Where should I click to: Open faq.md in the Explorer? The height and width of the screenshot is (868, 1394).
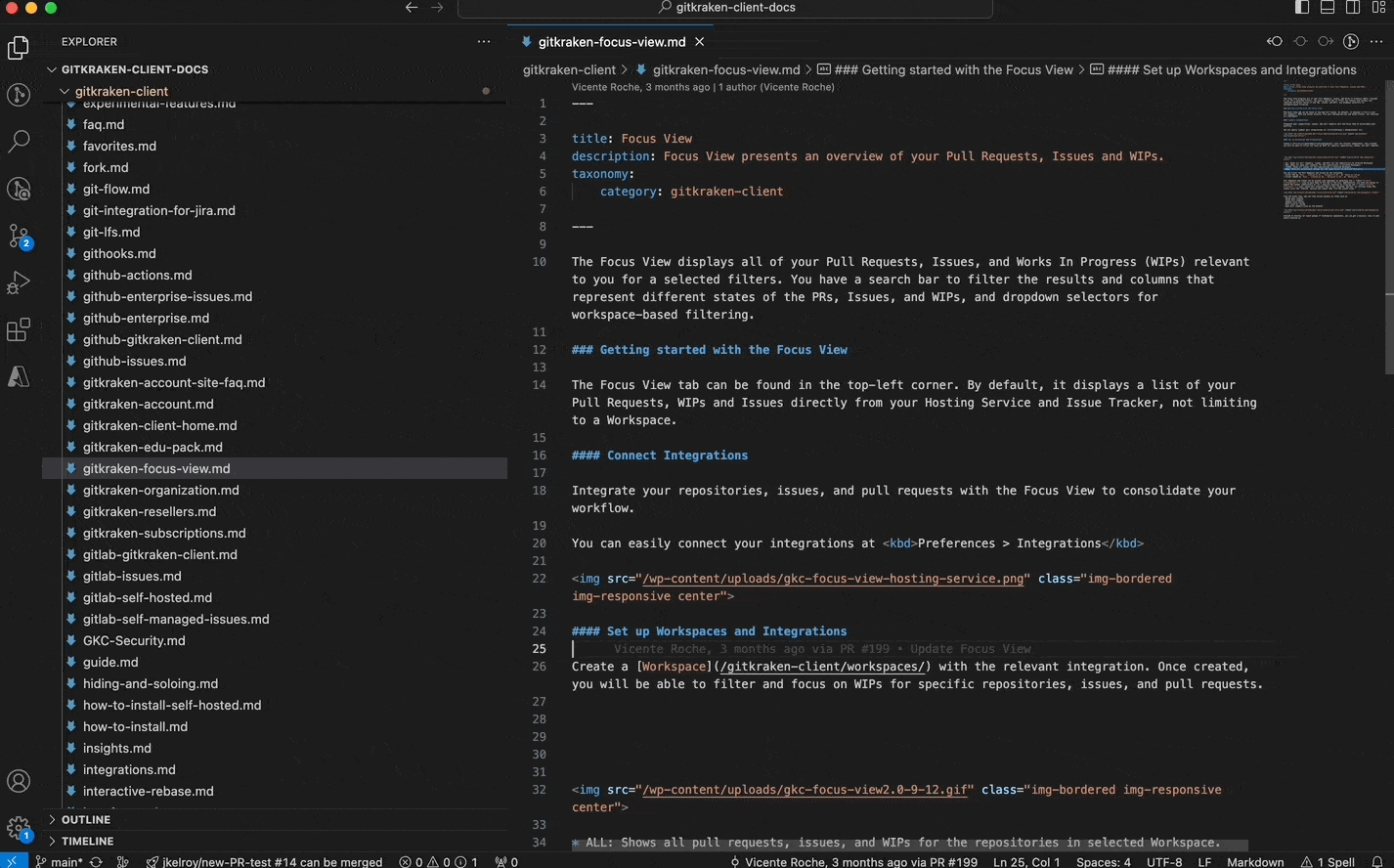point(104,124)
